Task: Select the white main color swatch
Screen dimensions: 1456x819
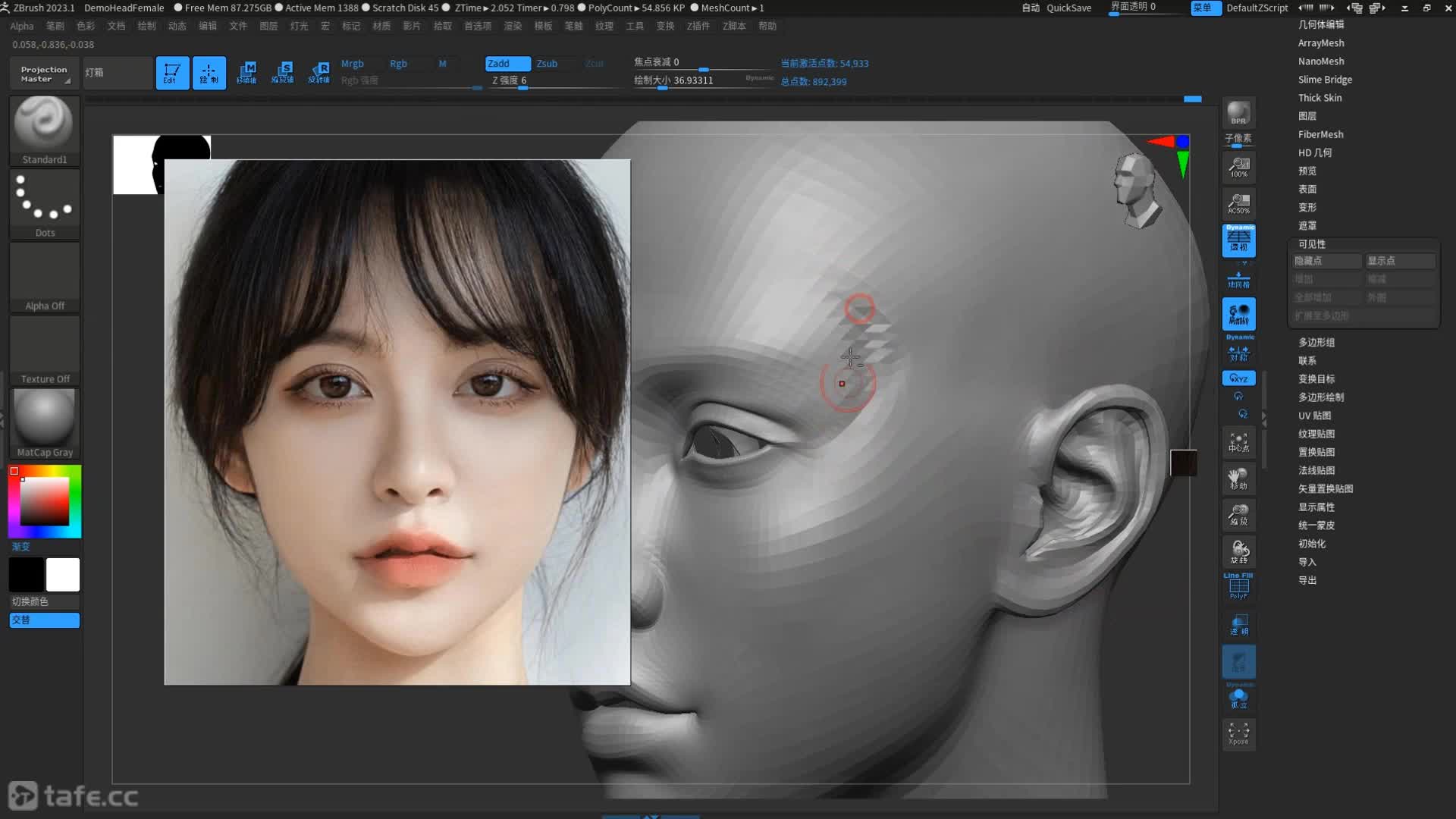Action: 63,575
